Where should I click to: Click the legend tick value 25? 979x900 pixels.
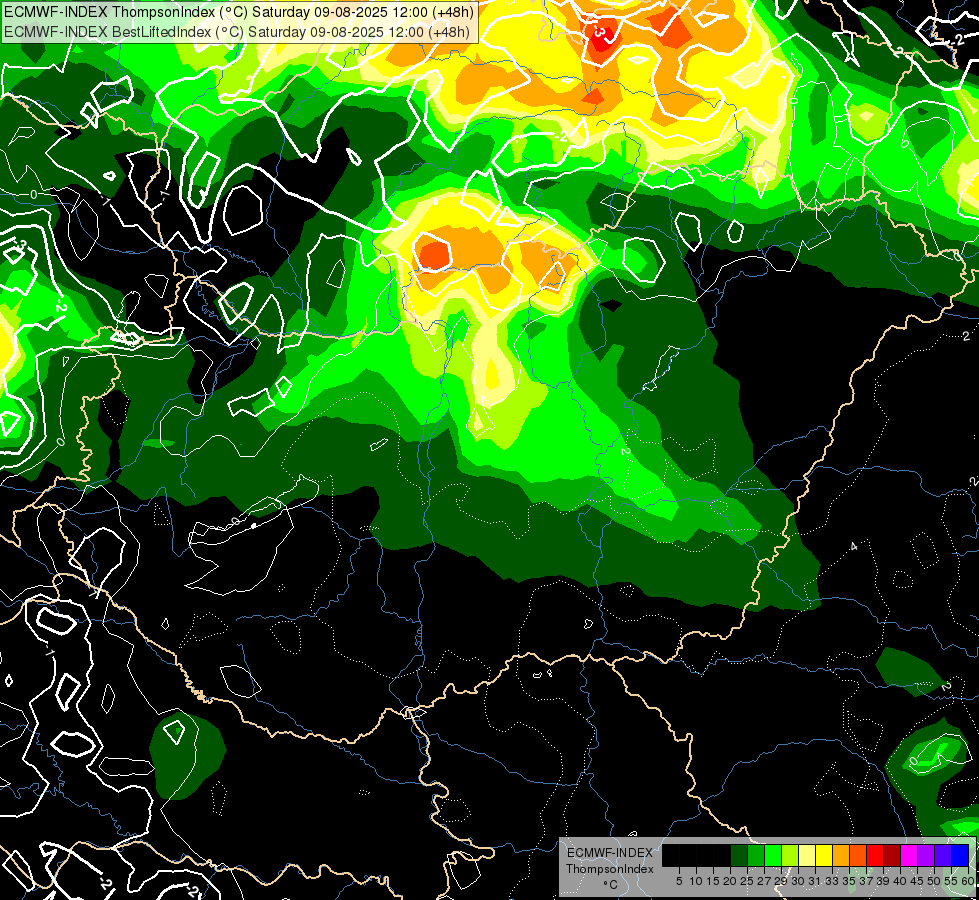(x=747, y=881)
